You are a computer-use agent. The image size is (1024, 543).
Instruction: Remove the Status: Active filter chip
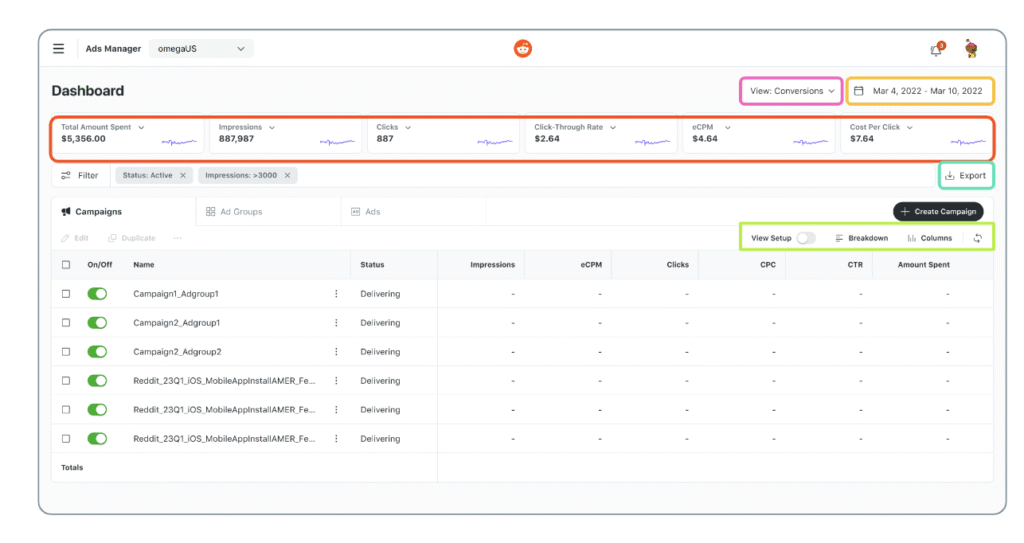tap(182, 175)
